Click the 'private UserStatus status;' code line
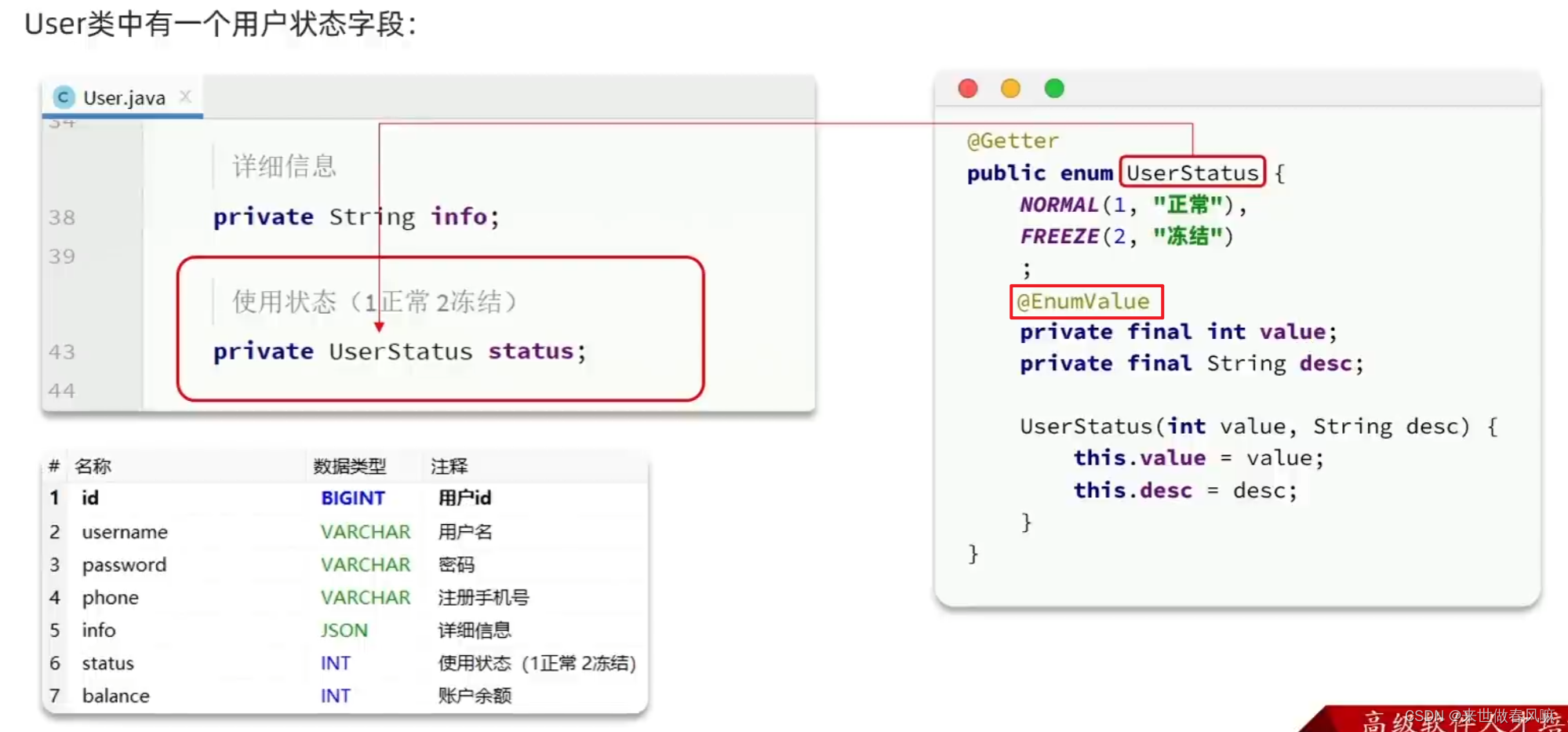Image resolution: width=1568 pixels, height=732 pixels. [x=399, y=351]
